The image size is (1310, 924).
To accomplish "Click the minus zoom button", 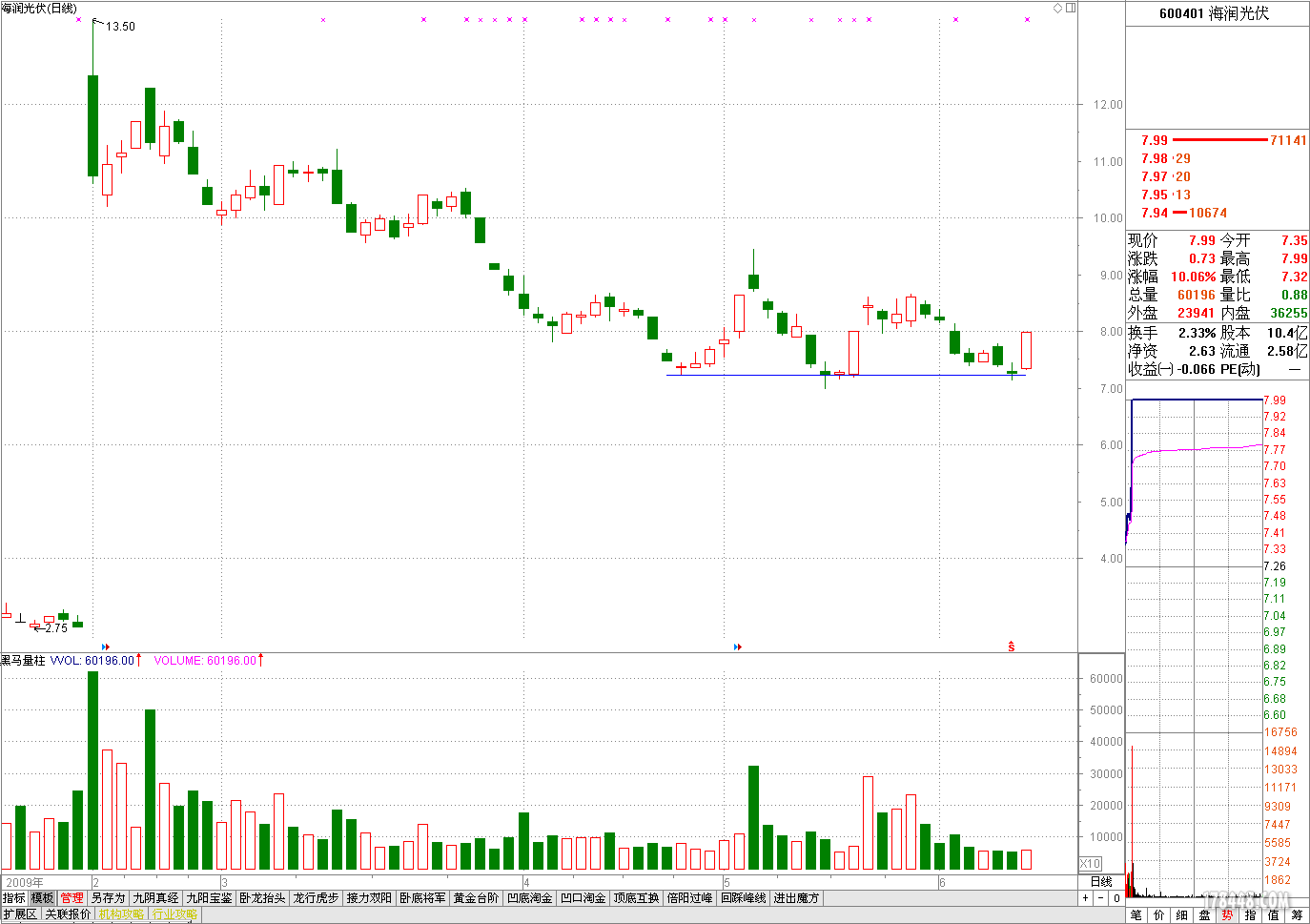I will pos(1101,898).
